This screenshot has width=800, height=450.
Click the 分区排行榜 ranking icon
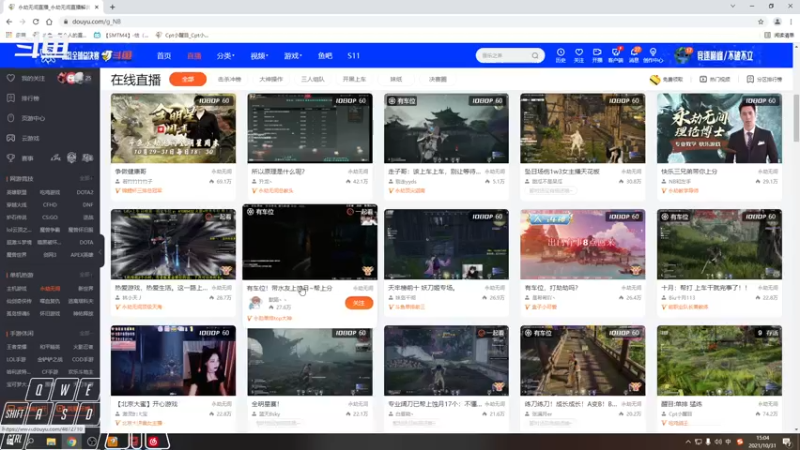pos(750,80)
